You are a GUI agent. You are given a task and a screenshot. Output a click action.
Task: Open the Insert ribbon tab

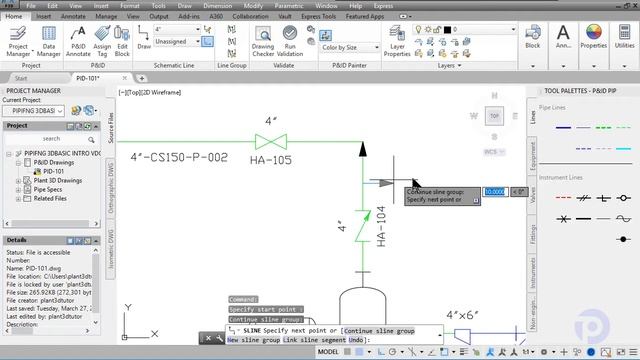click(44, 16)
